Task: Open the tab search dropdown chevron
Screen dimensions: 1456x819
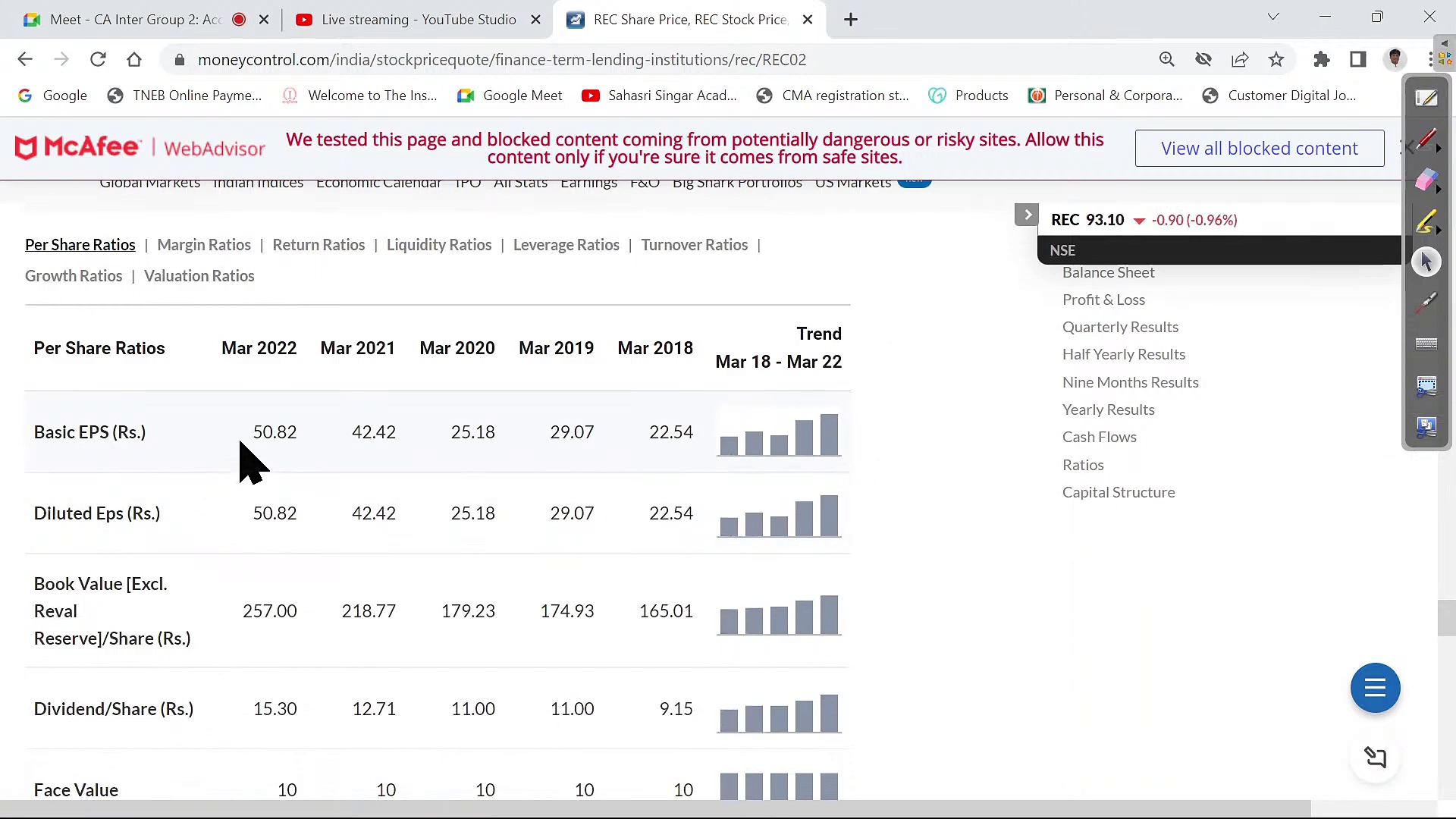Action: click(x=1273, y=17)
